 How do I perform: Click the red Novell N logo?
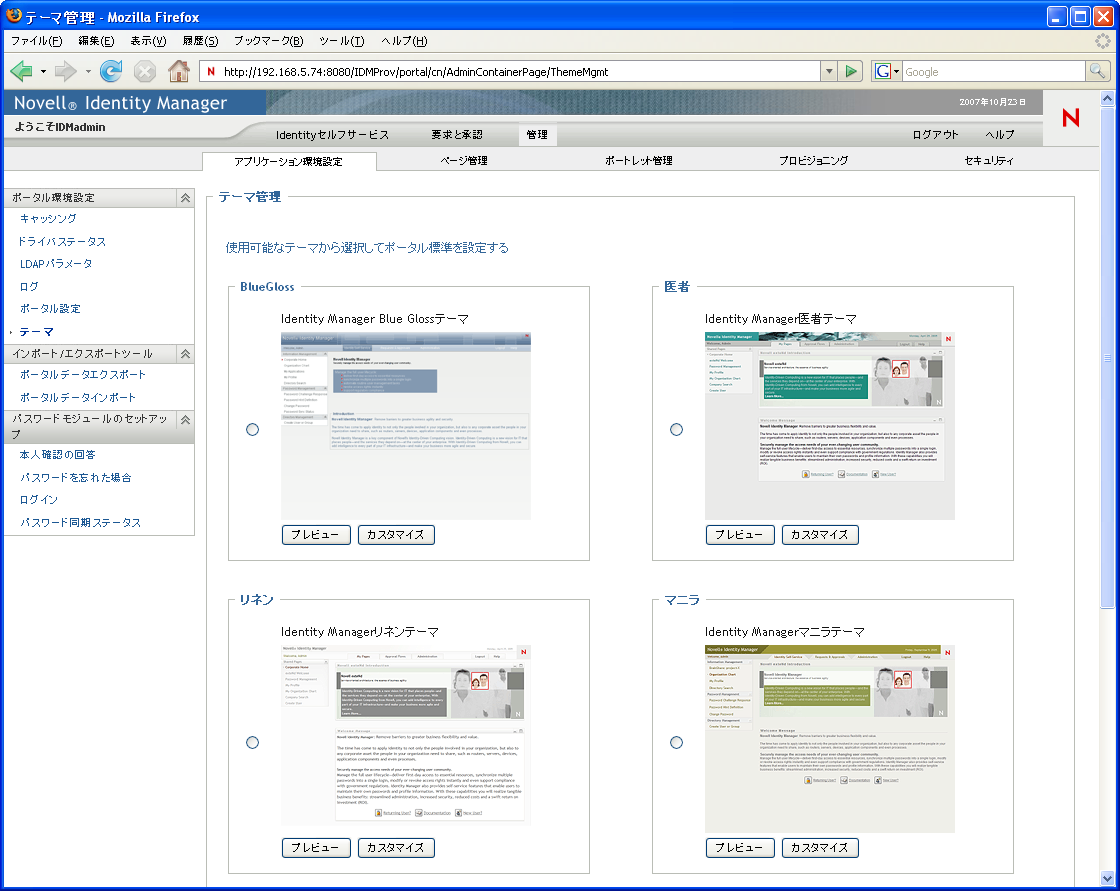coord(1070,117)
